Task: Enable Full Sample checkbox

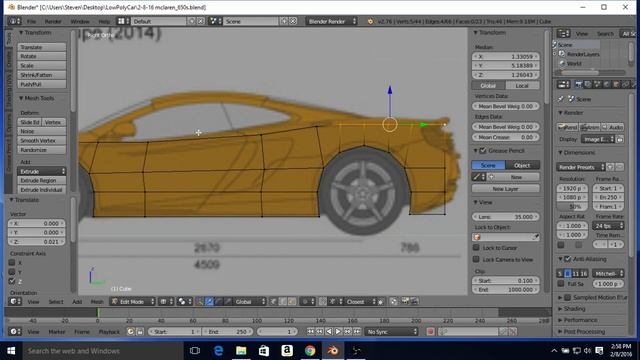Action: point(561,283)
